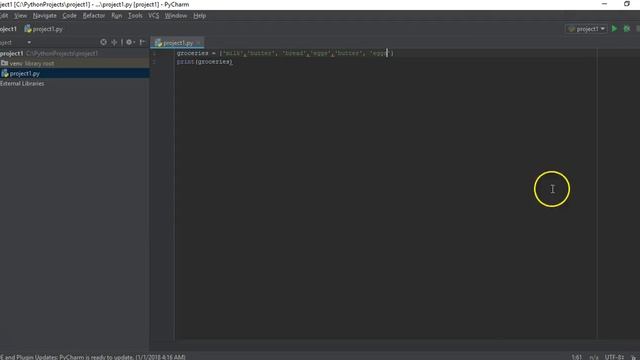Restore down the PyCharm window

(x=627, y=4)
